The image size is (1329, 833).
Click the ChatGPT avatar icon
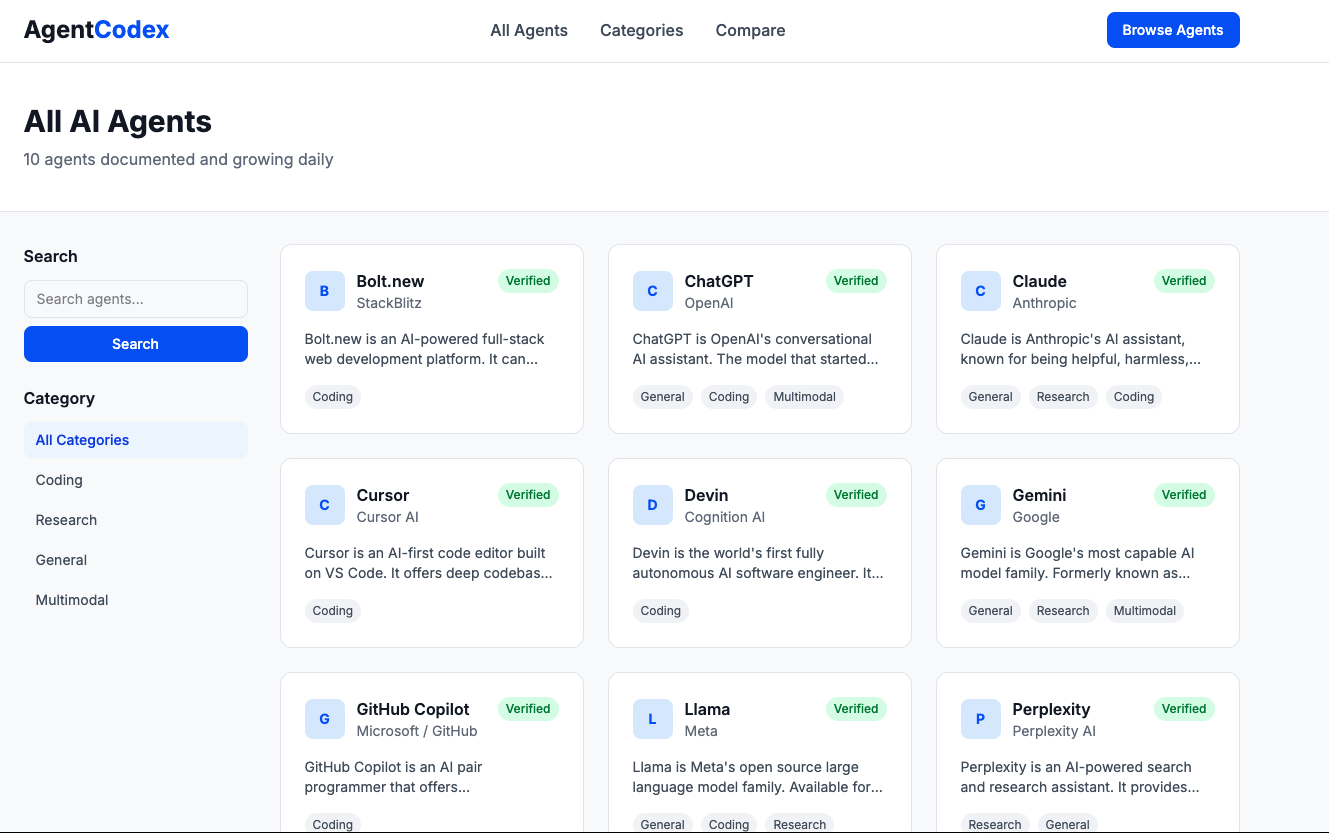pos(652,291)
